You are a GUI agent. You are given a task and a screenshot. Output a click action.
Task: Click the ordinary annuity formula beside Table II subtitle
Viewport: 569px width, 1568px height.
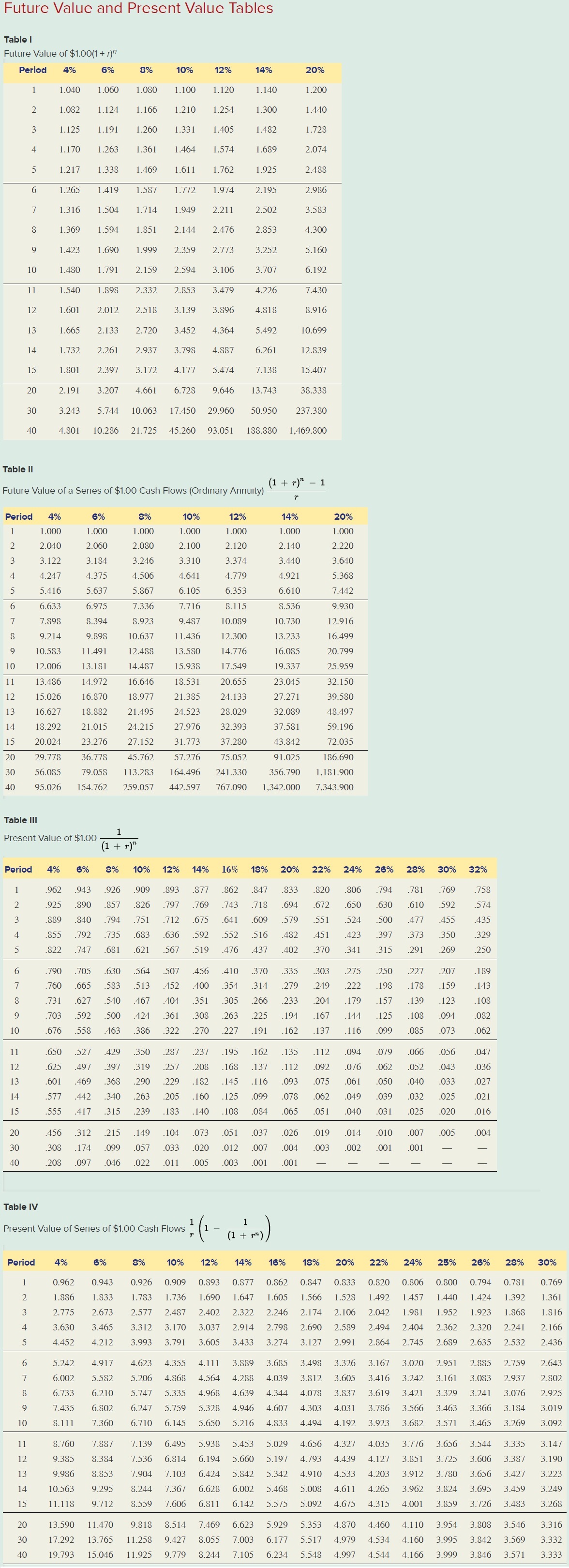(x=297, y=489)
